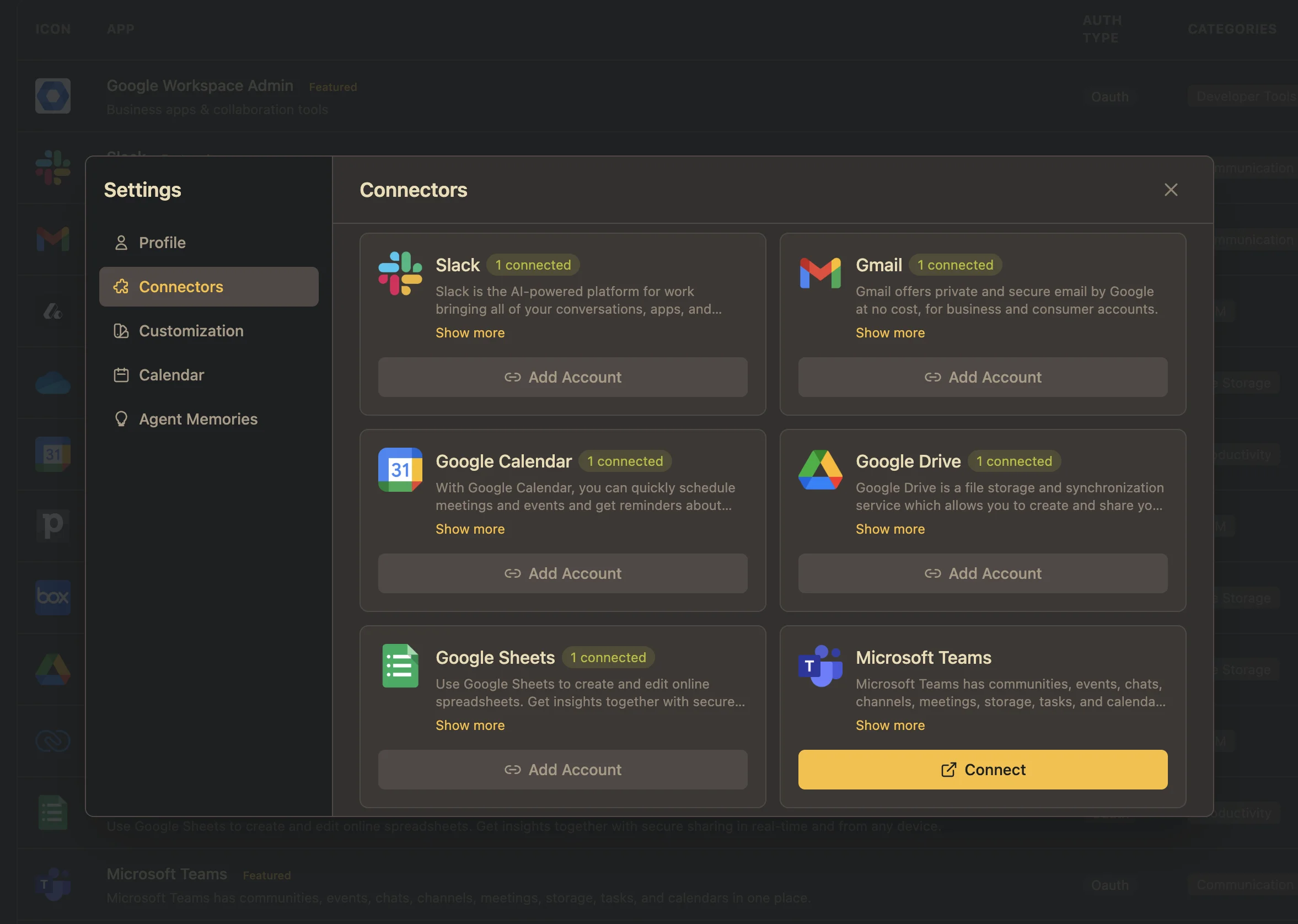Click the Google Sheets logo in card
Image resolution: width=1298 pixels, height=924 pixels.
400,665
